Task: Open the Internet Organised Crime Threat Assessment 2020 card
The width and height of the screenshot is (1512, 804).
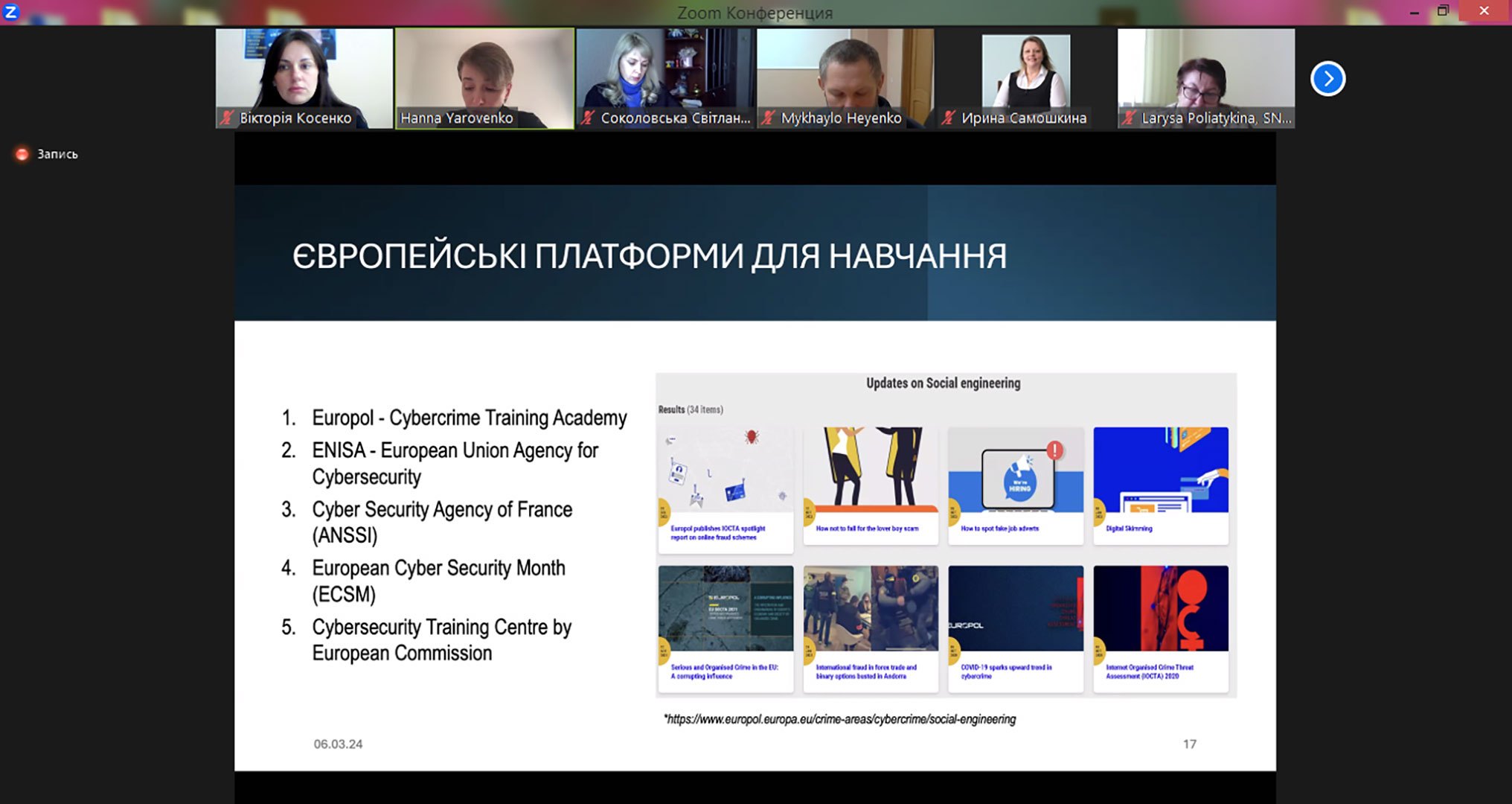Action: tap(1161, 629)
